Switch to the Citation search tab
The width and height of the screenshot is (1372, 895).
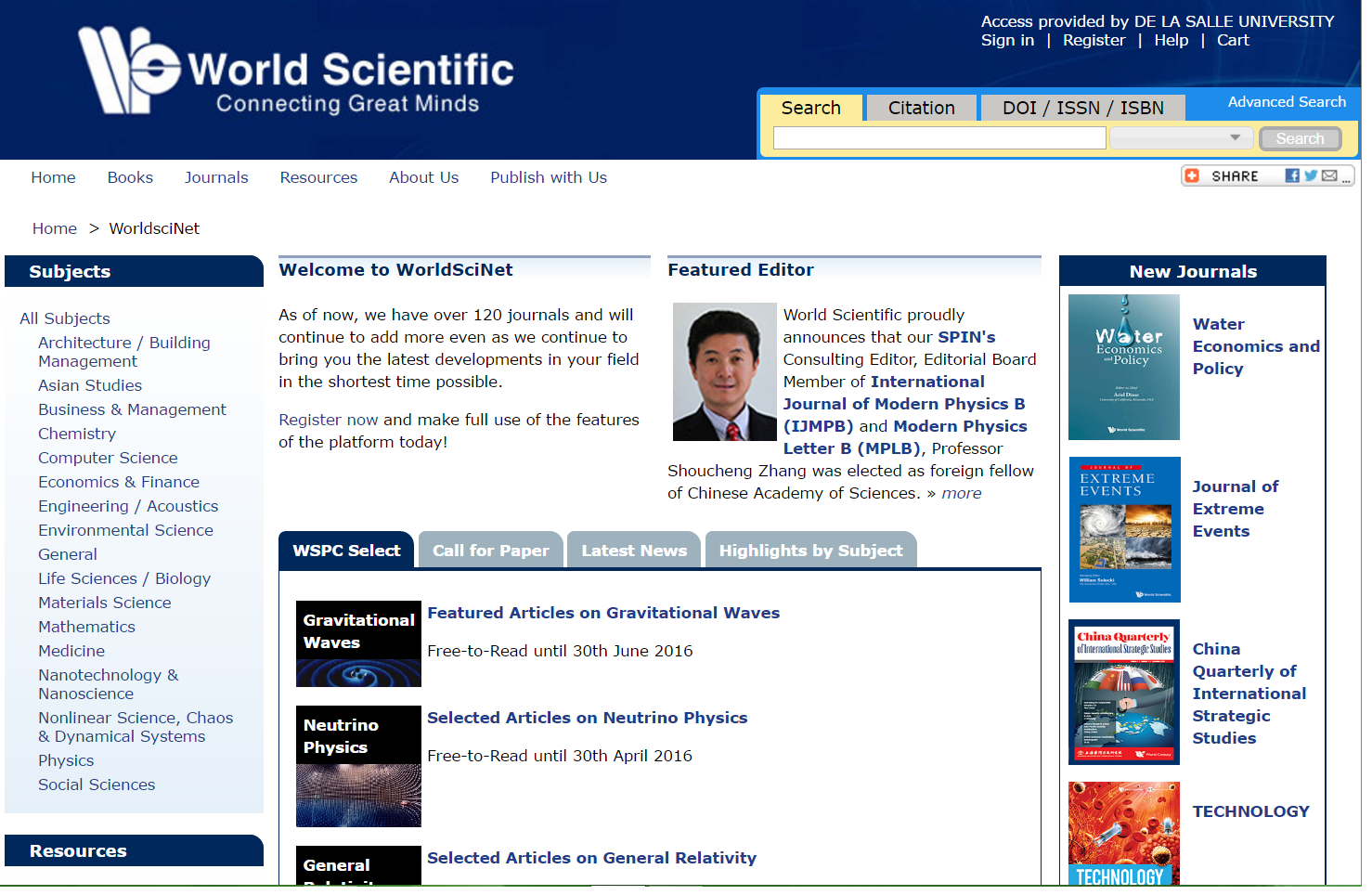pyautogui.click(x=920, y=108)
